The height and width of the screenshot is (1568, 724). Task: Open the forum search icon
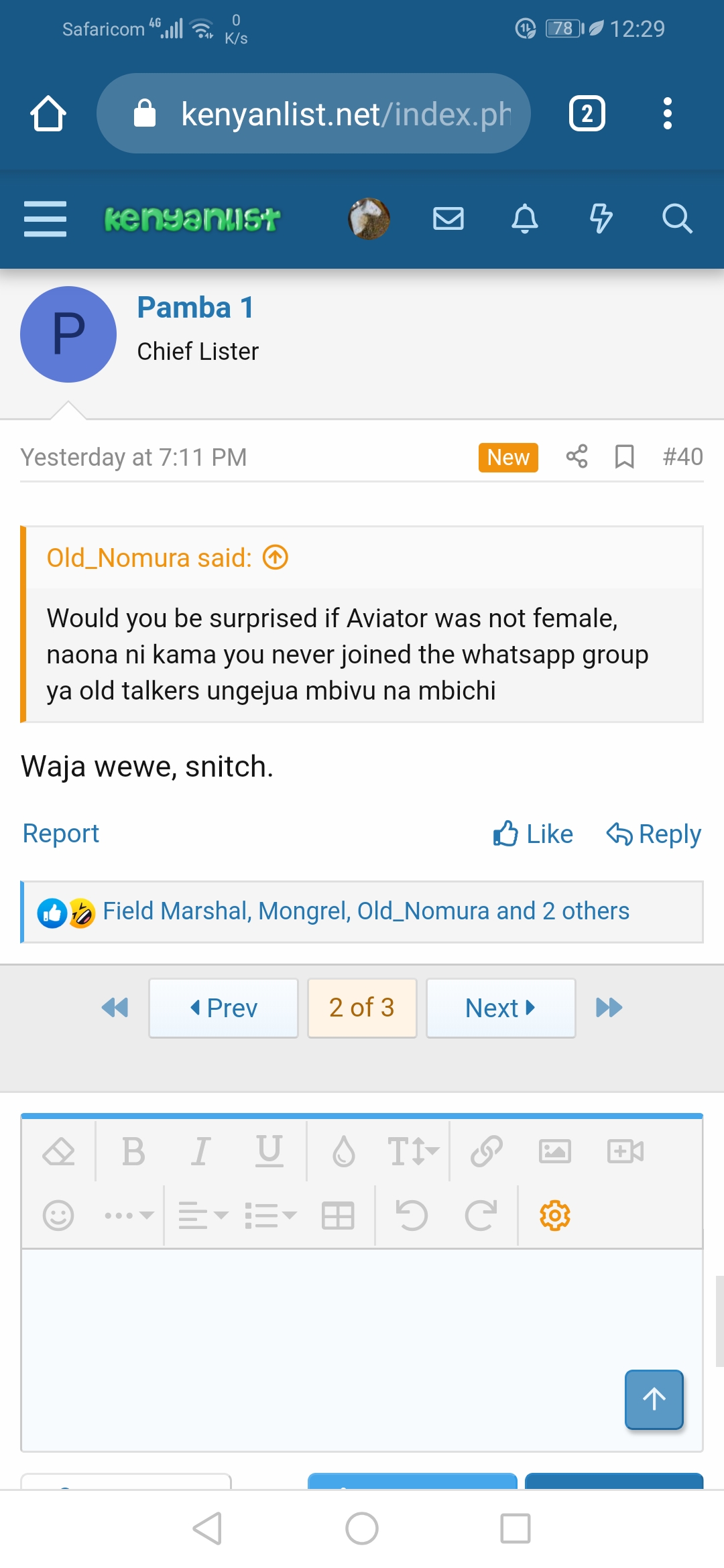click(676, 219)
